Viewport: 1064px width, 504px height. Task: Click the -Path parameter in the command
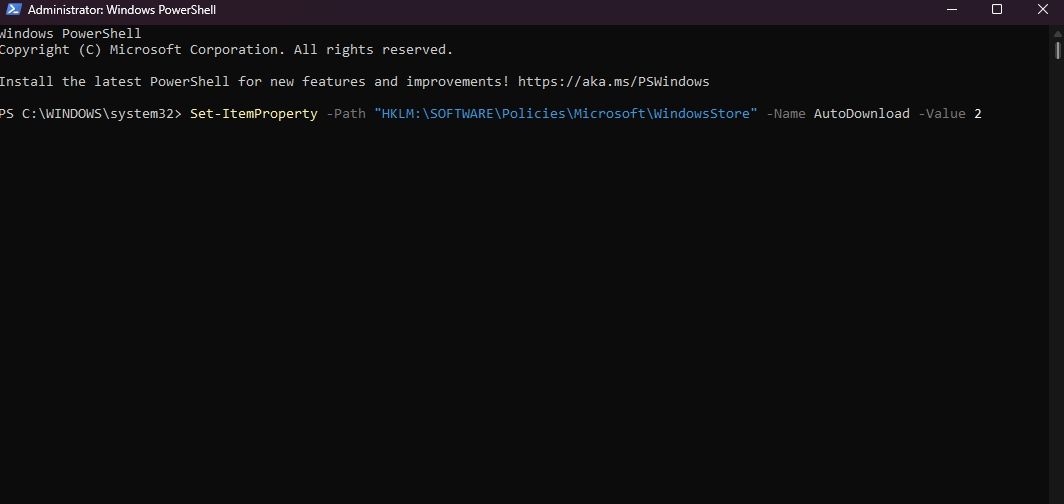[346, 114]
